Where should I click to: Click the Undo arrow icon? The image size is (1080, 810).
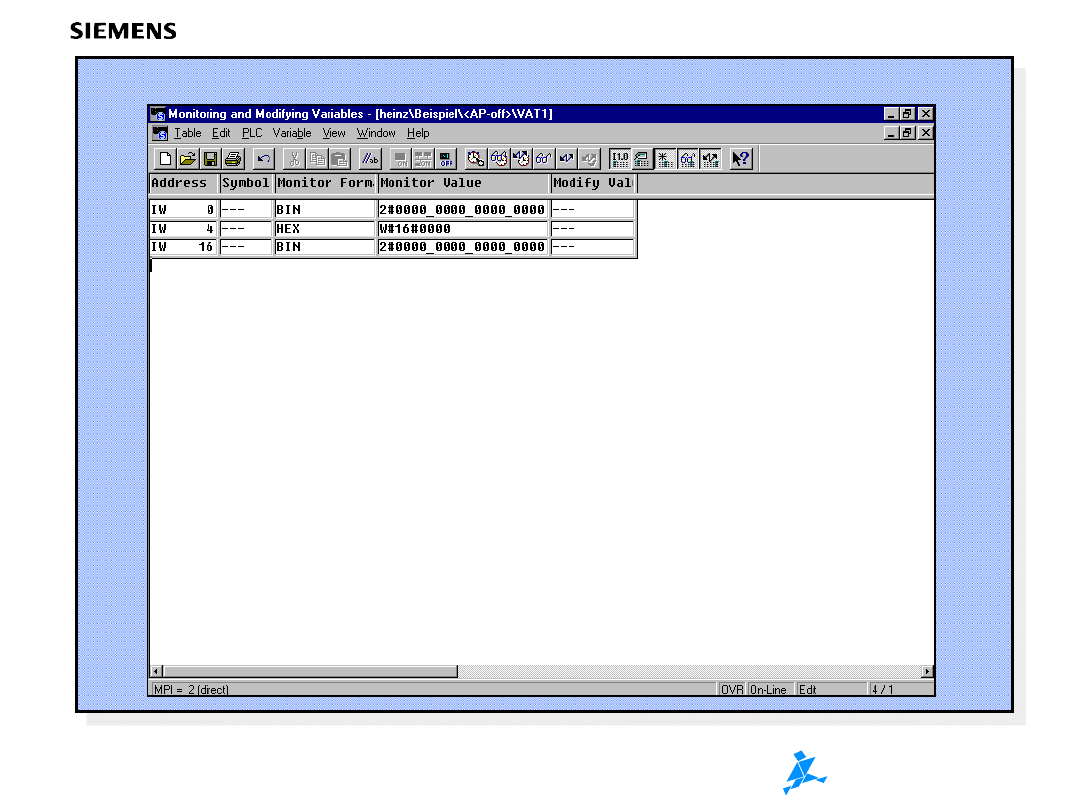[x=264, y=159]
